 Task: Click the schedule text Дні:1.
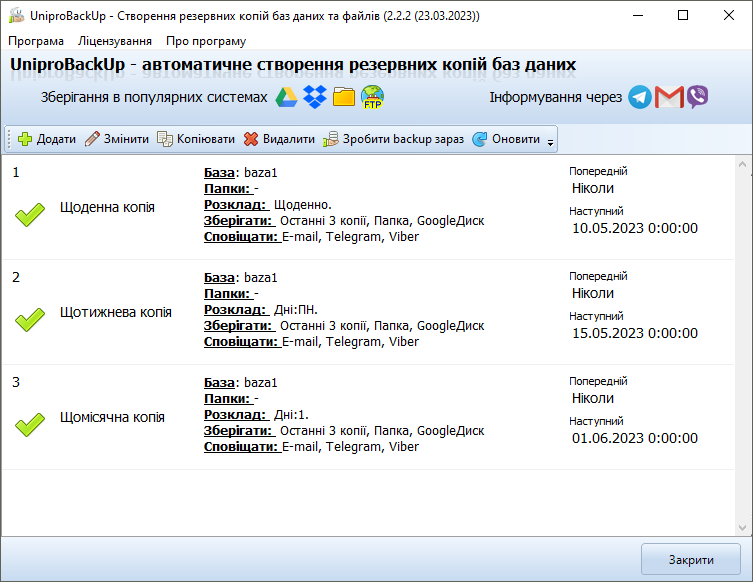(x=291, y=415)
